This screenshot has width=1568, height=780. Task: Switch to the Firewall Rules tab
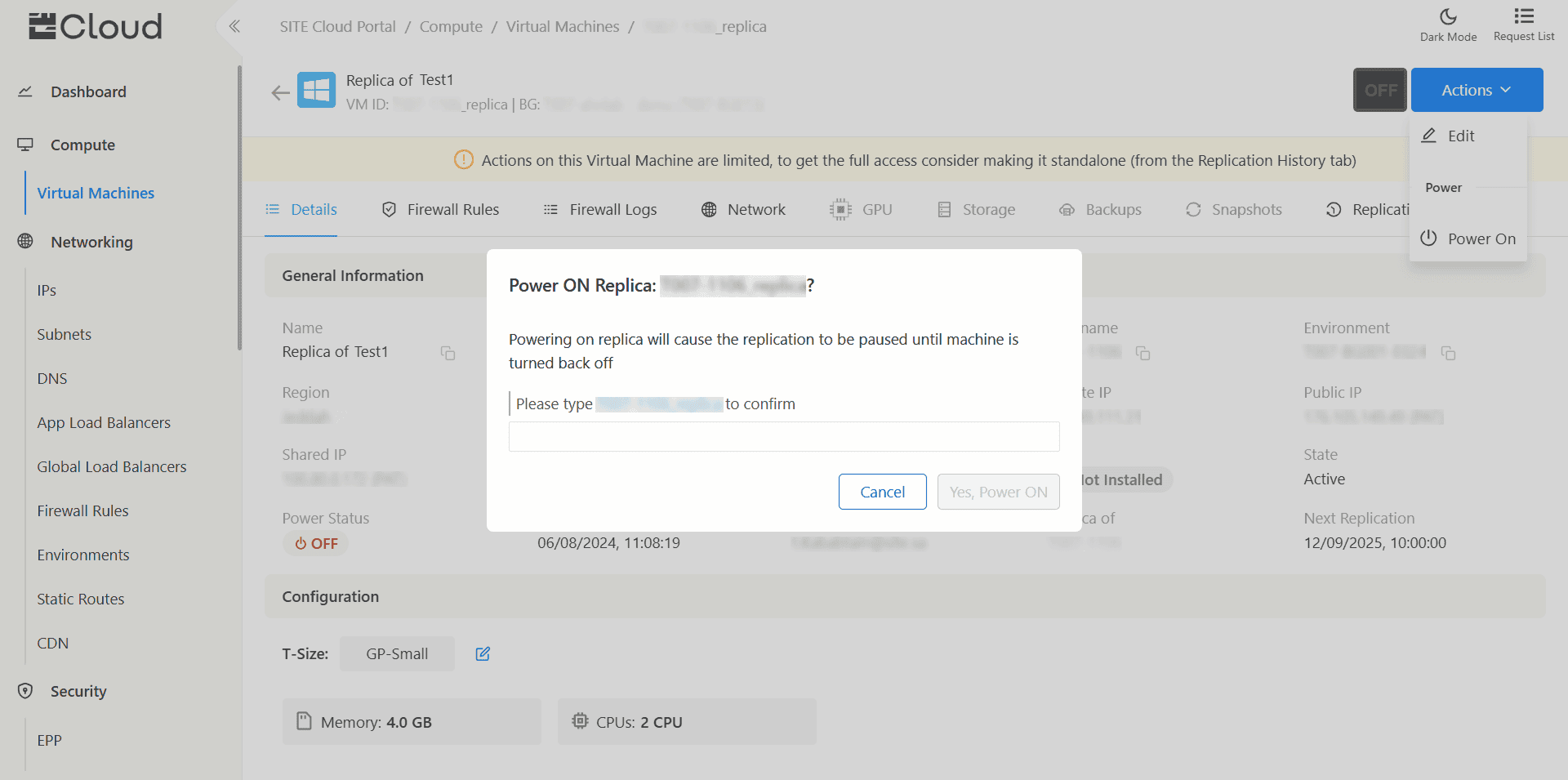tap(441, 210)
